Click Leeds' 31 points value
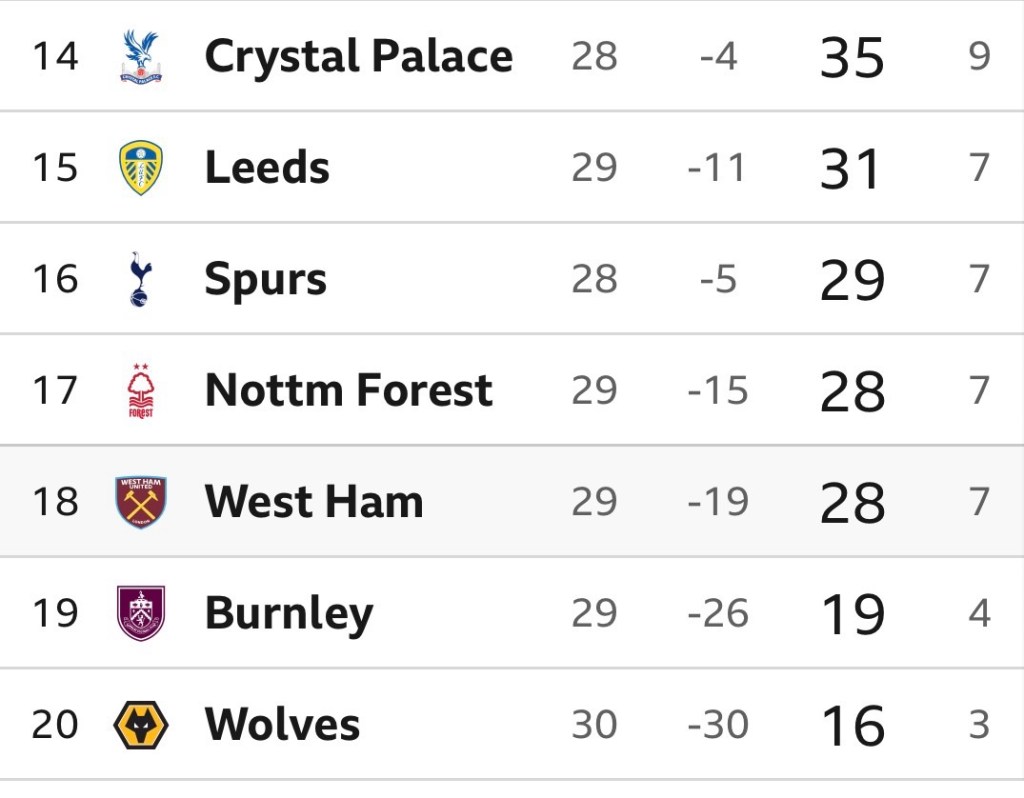This screenshot has width=1024, height=798. (852, 169)
